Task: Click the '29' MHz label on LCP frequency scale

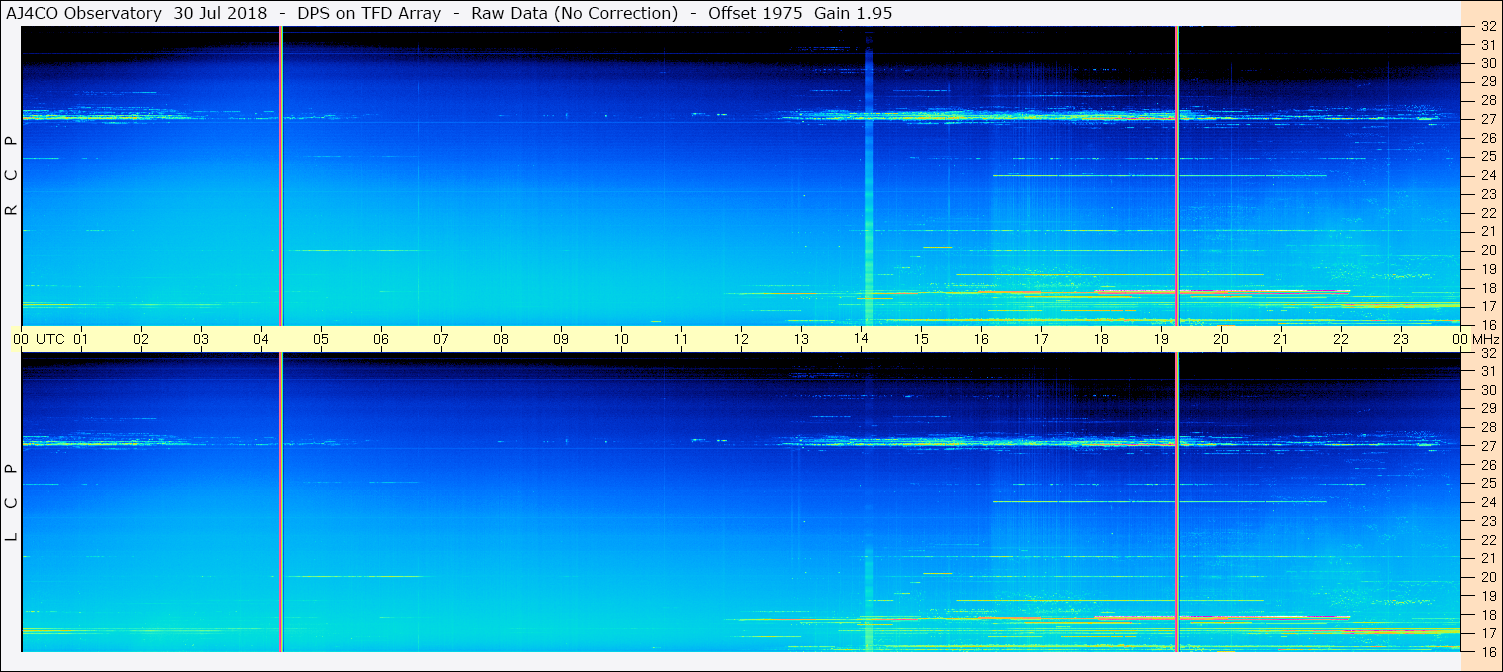Action: coord(1488,408)
